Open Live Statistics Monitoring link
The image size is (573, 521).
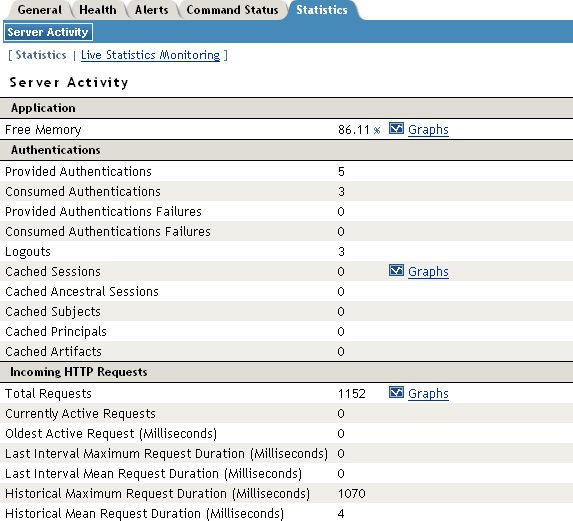click(150, 55)
